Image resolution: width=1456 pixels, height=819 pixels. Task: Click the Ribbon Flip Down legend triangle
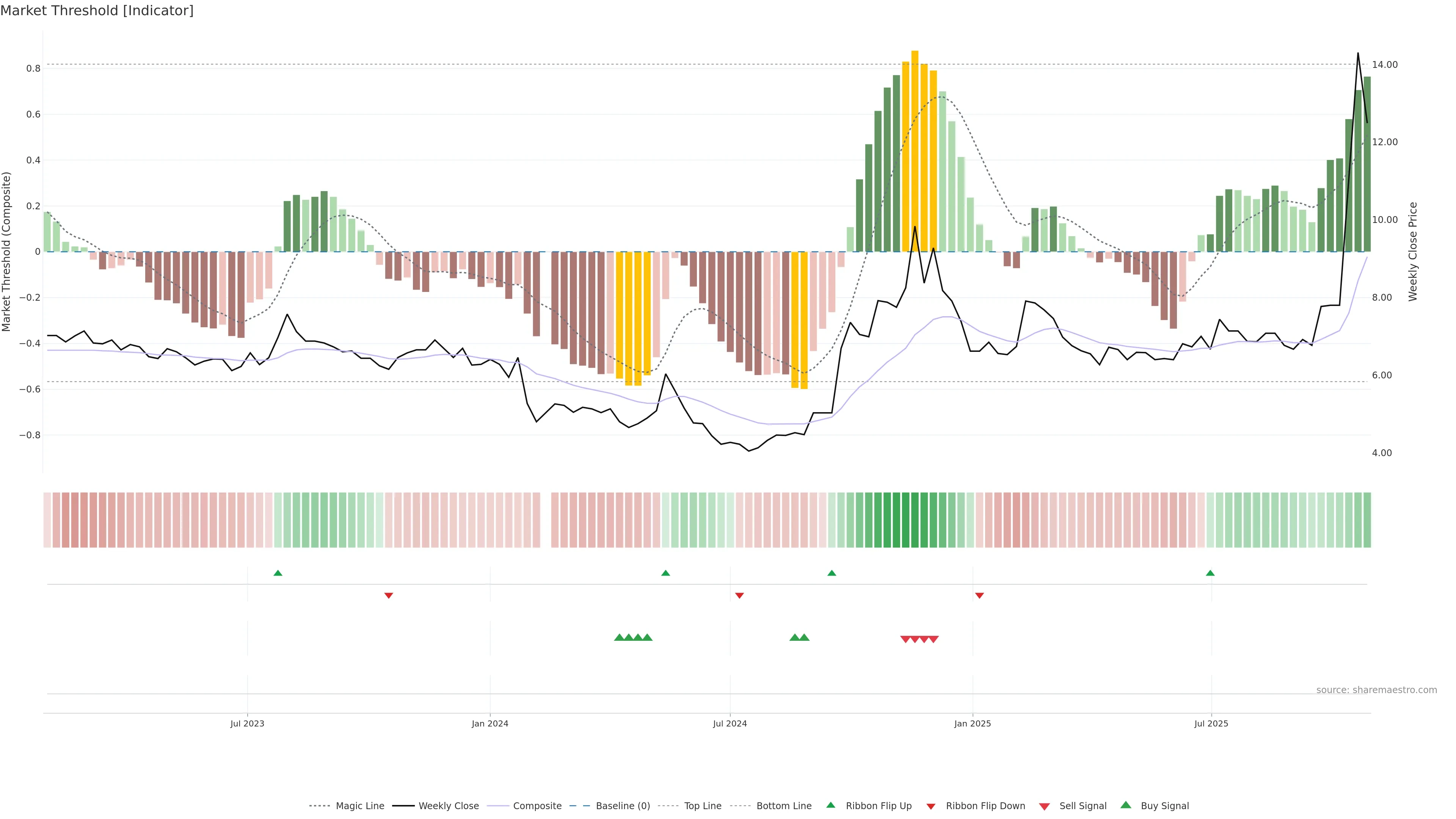click(931, 806)
